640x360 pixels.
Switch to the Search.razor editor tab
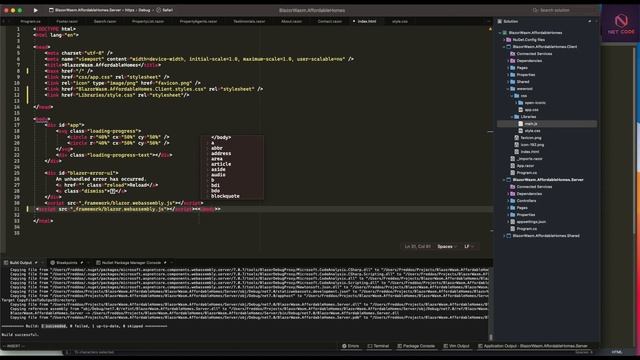click(105, 22)
